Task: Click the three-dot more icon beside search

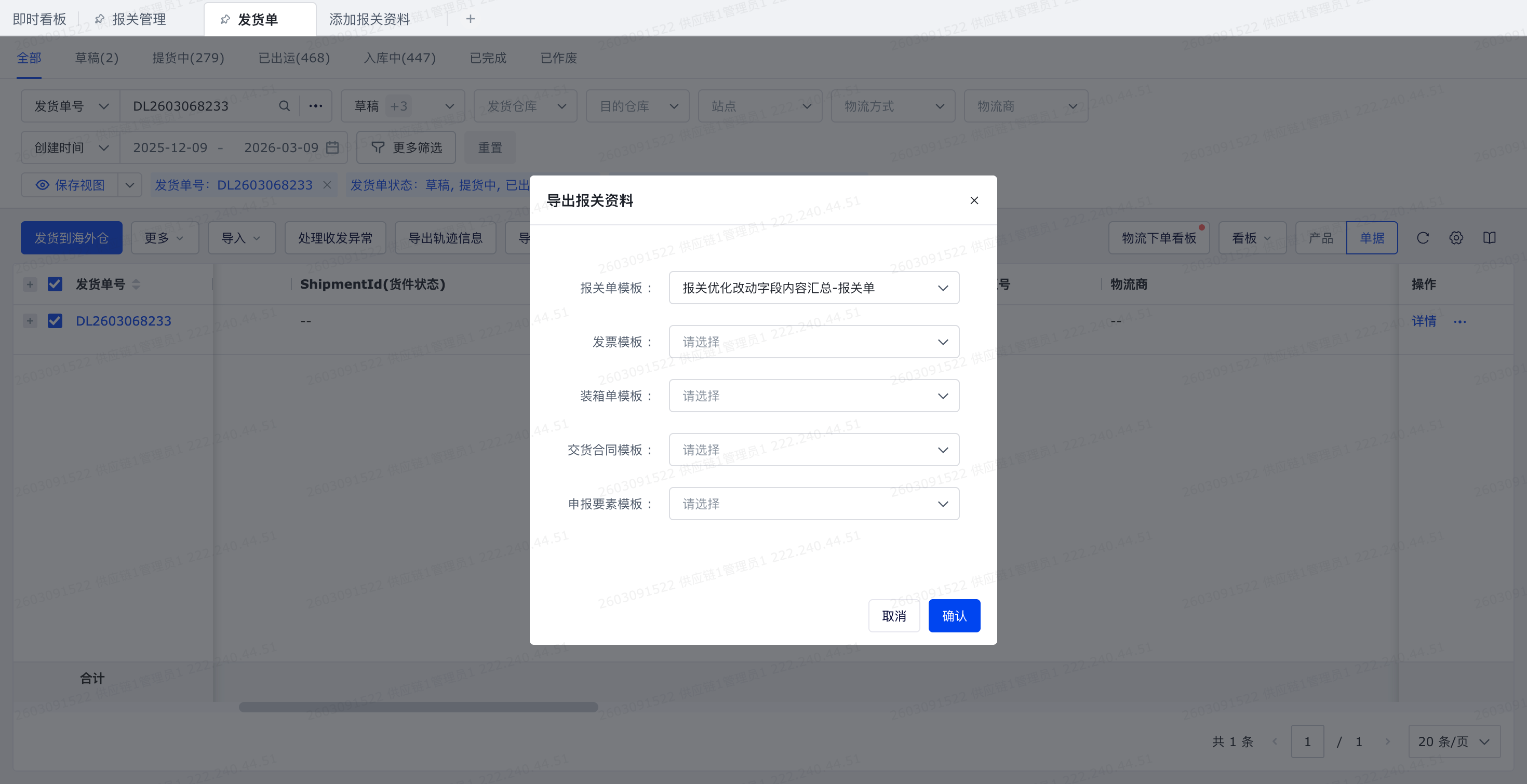Action: [316, 106]
